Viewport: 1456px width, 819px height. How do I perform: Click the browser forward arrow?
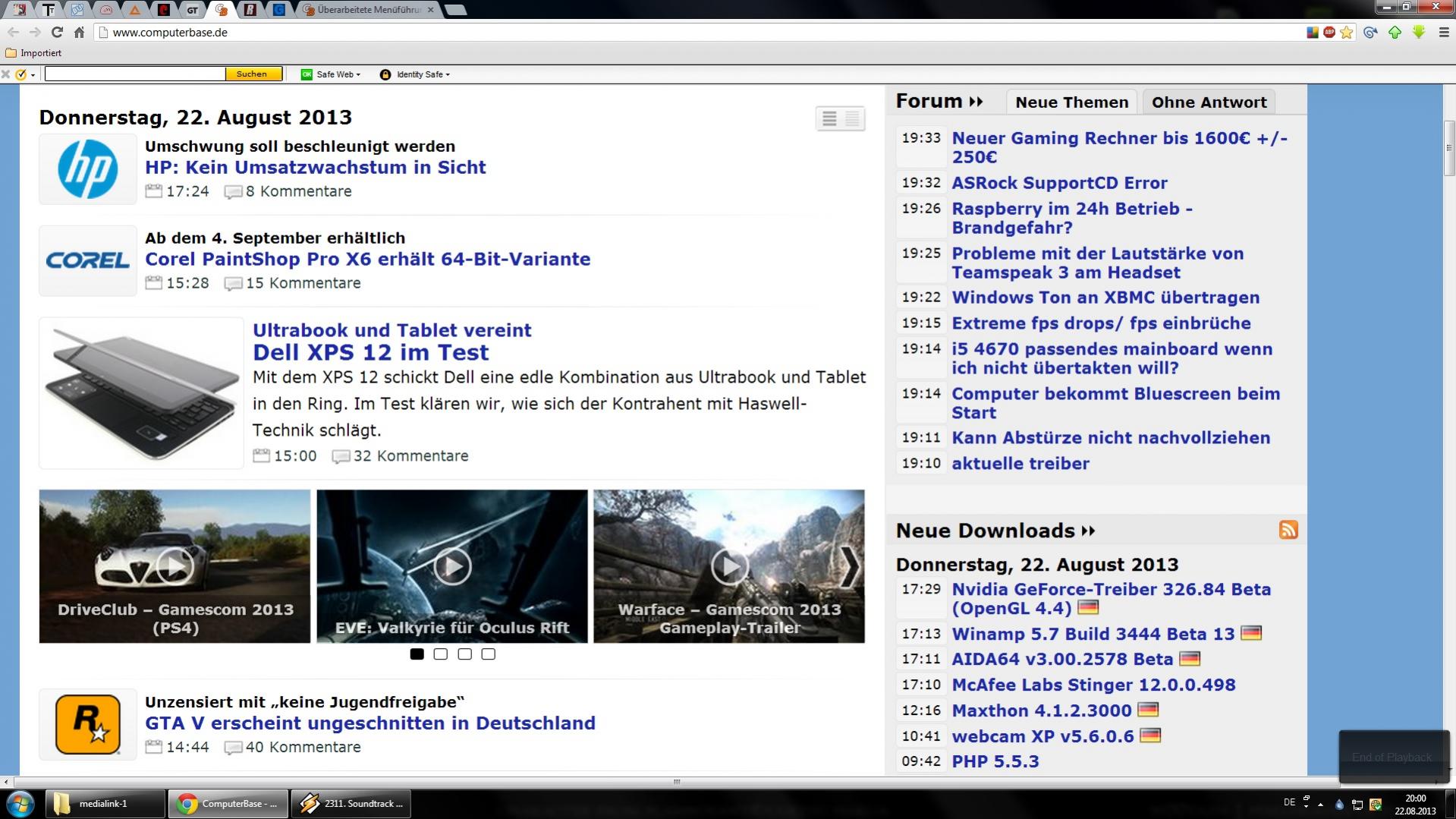35,32
